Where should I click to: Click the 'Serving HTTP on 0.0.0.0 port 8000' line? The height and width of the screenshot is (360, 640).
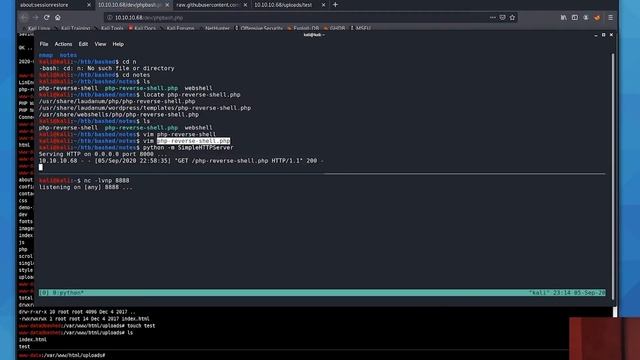pyautogui.click(x=103, y=154)
